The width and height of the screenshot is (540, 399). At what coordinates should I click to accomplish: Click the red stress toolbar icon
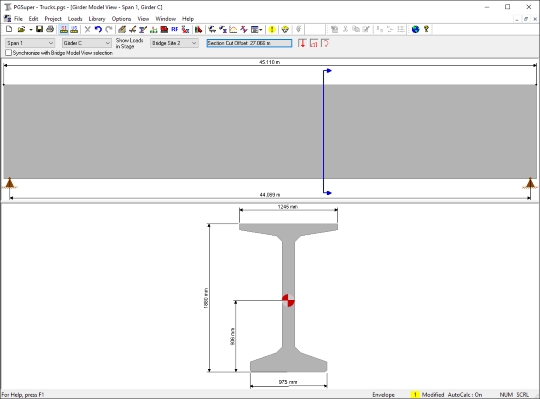(x=185, y=29)
